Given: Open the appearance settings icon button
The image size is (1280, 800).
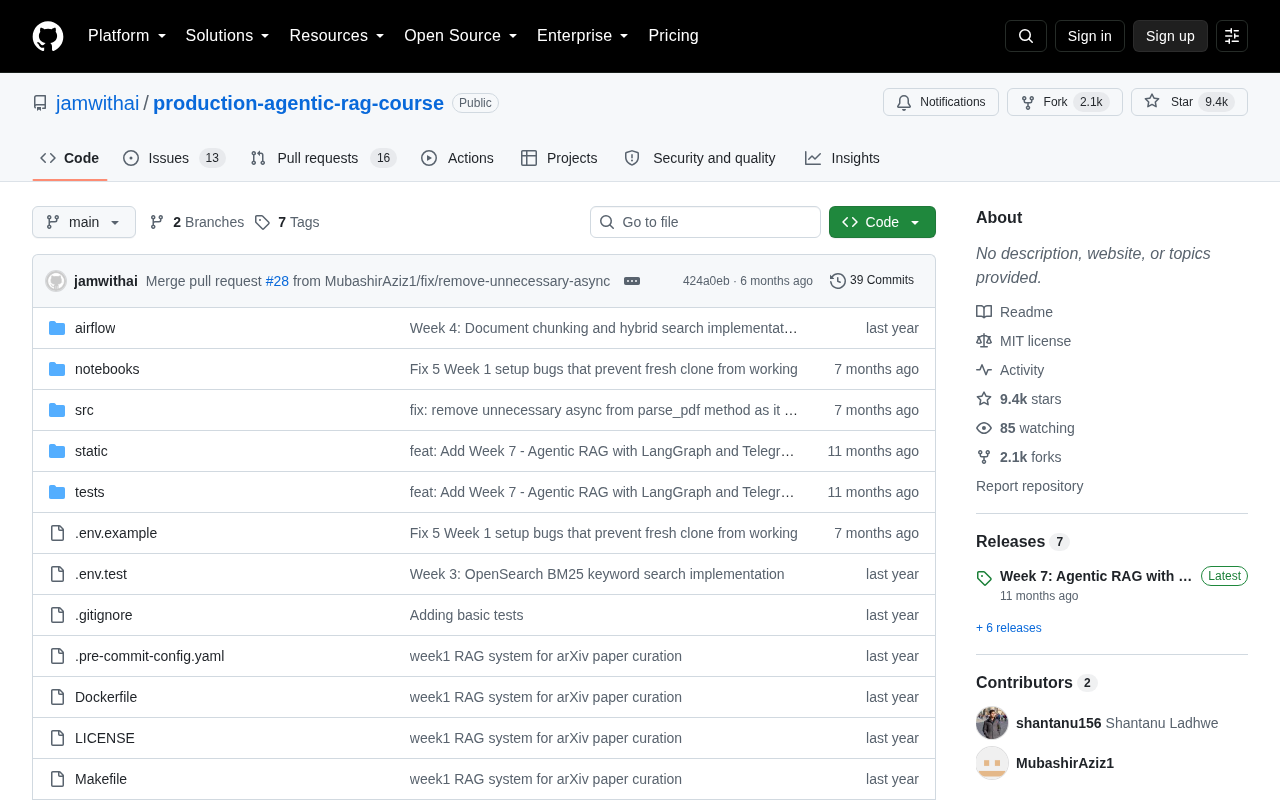Looking at the screenshot, I should 1232,36.
